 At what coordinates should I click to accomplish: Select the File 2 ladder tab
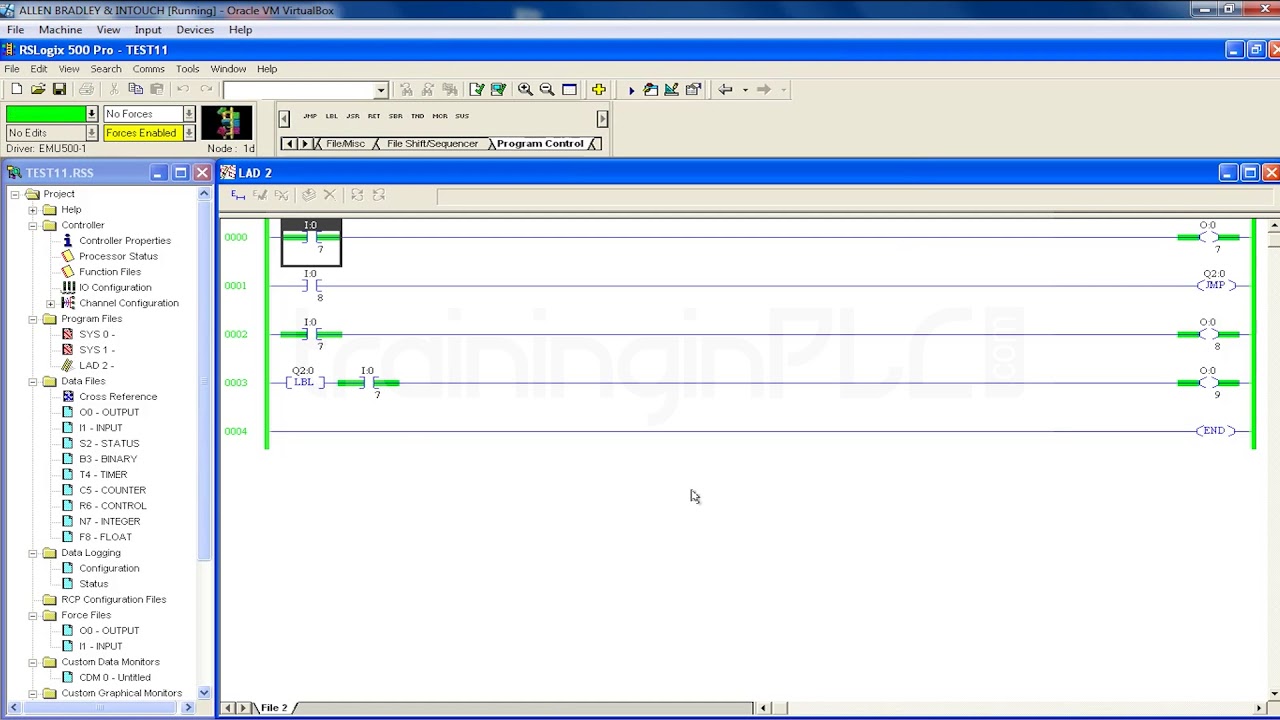click(273, 708)
